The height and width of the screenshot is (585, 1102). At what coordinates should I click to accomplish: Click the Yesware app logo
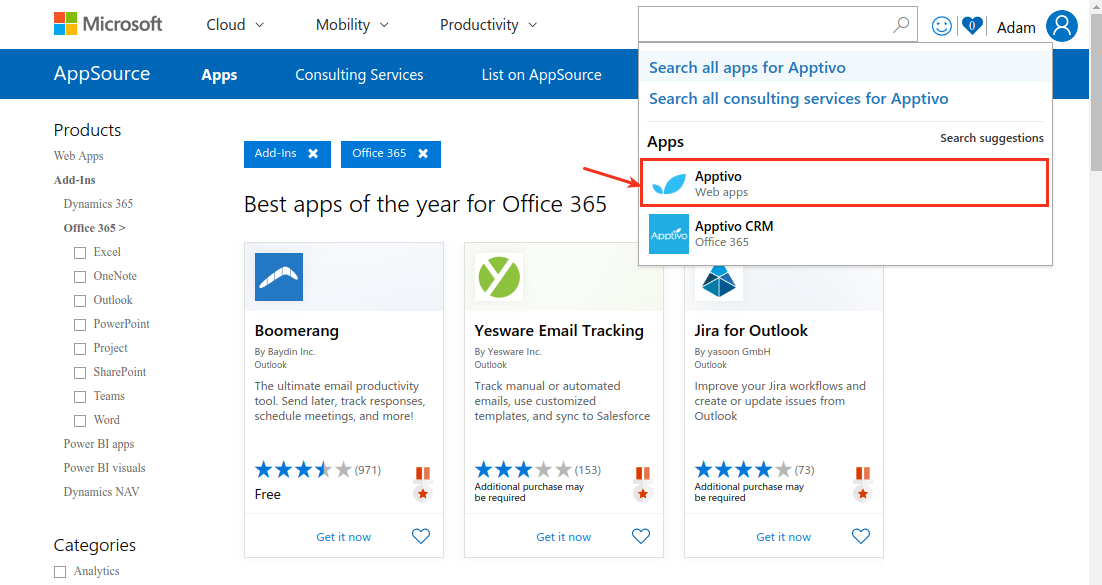coord(499,277)
